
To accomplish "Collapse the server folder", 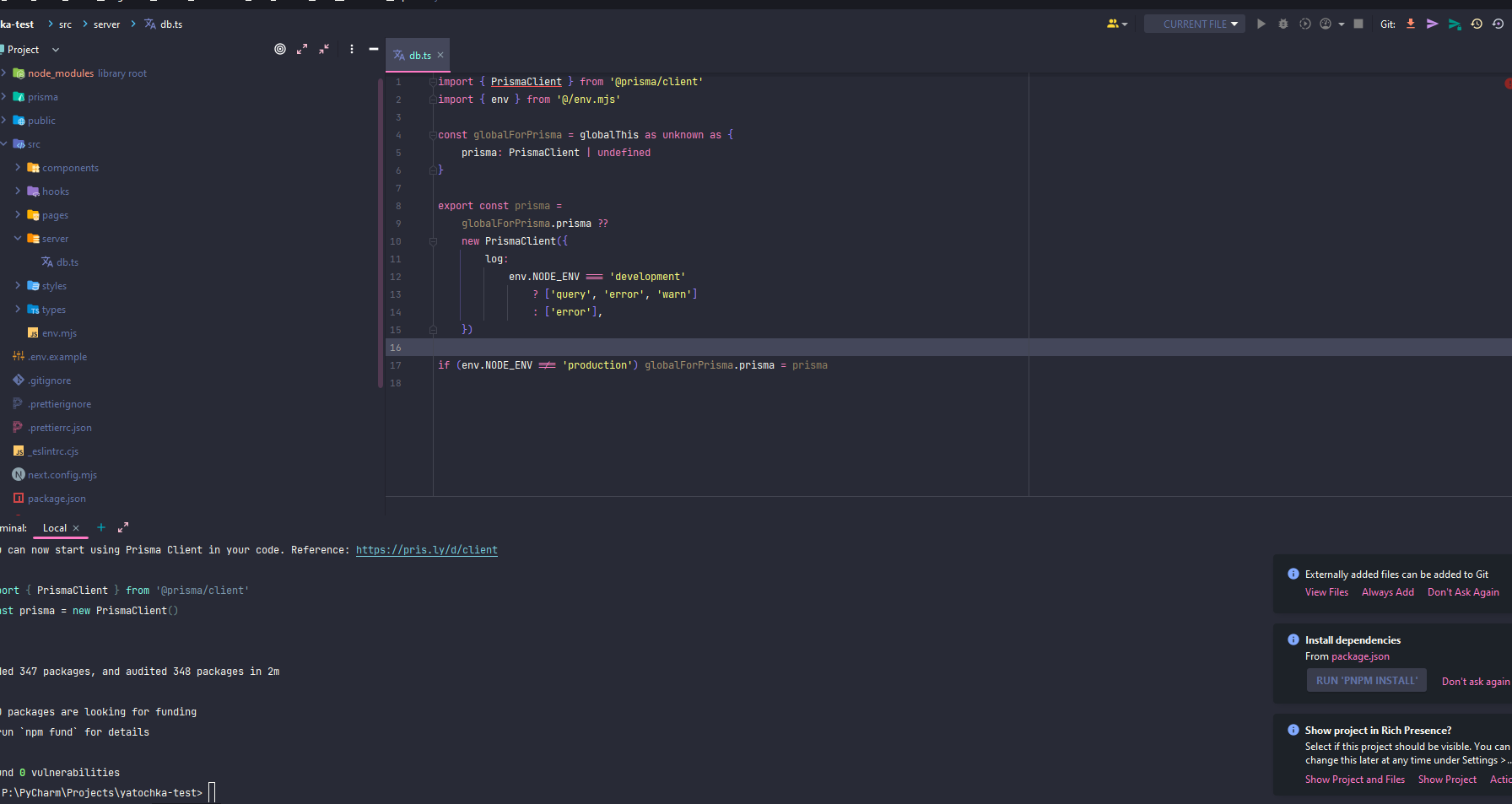I will 18,239.
